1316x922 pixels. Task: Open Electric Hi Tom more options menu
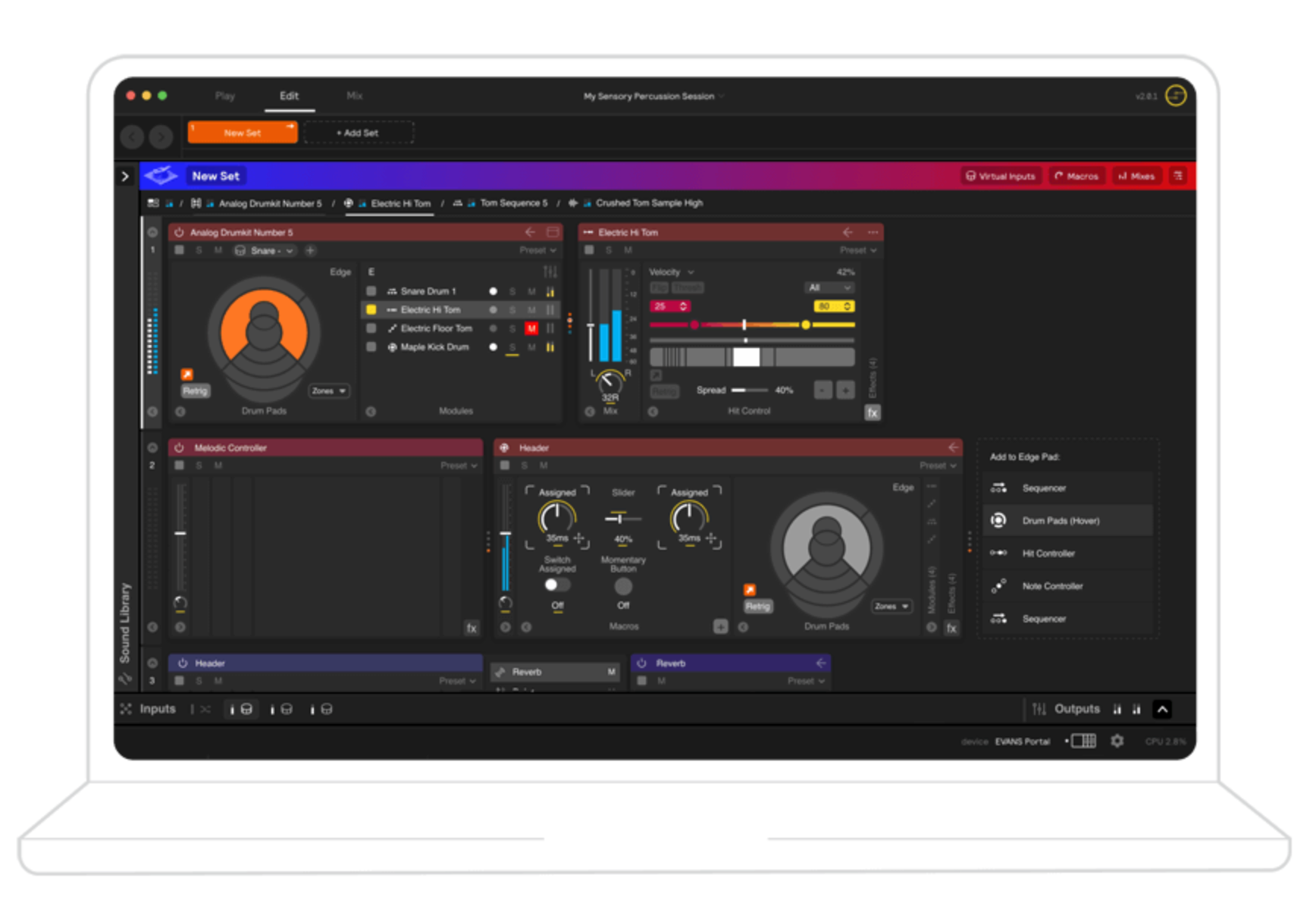pyautogui.click(x=873, y=232)
